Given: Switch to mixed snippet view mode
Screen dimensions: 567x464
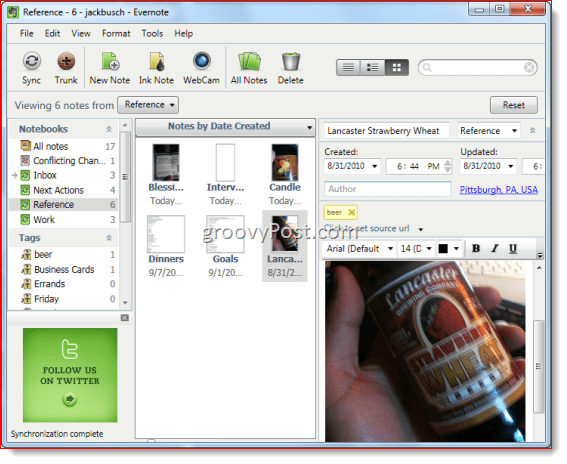Looking at the screenshot, I should (372, 67).
